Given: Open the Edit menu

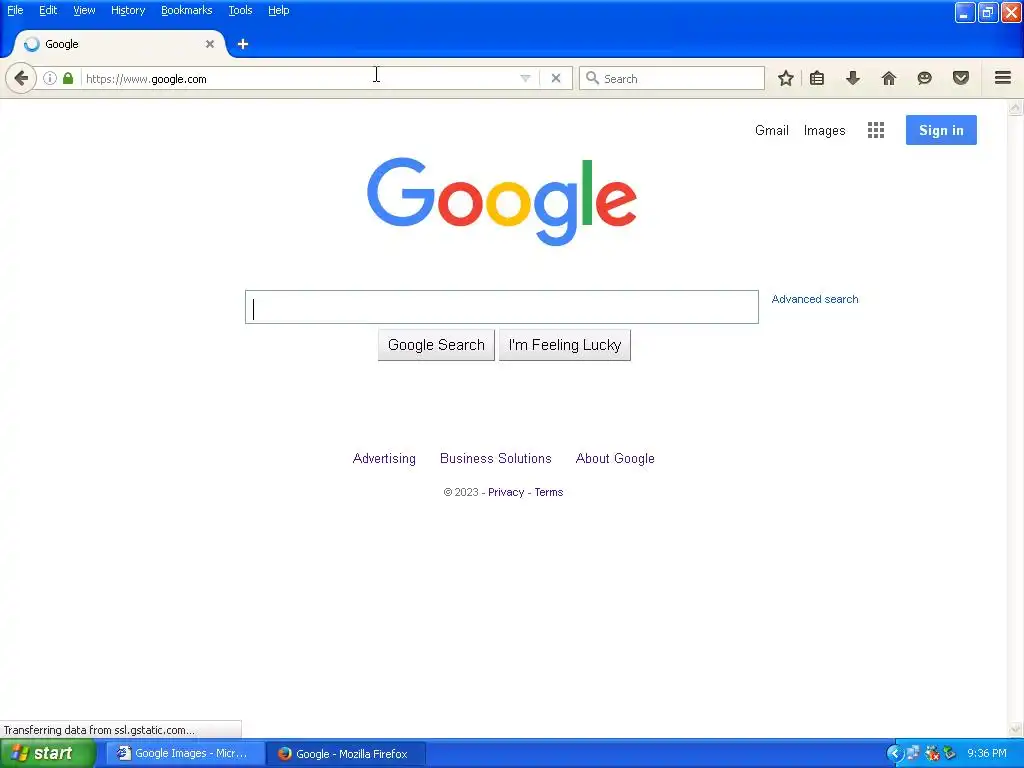Looking at the screenshot, I should (x=48, y=10).
